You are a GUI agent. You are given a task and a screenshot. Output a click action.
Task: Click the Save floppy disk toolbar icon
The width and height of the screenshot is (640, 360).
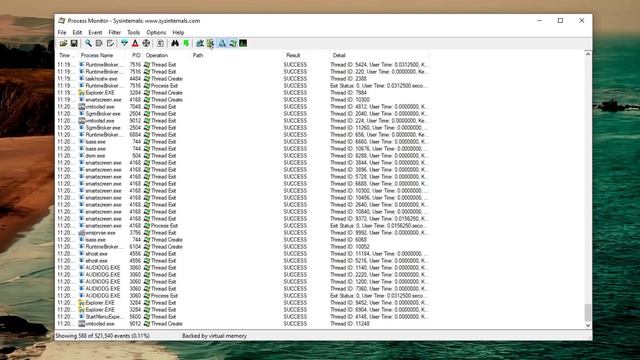(x=74, y=43)
